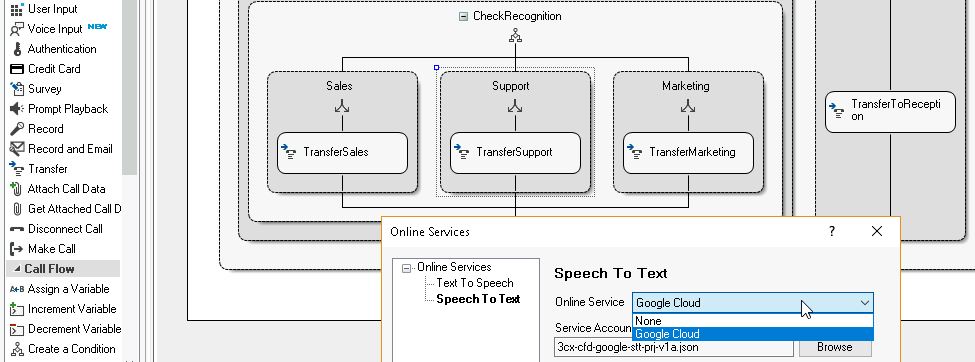975x362 pixels.
Task: Click the Support branch title
Action: 511,86
